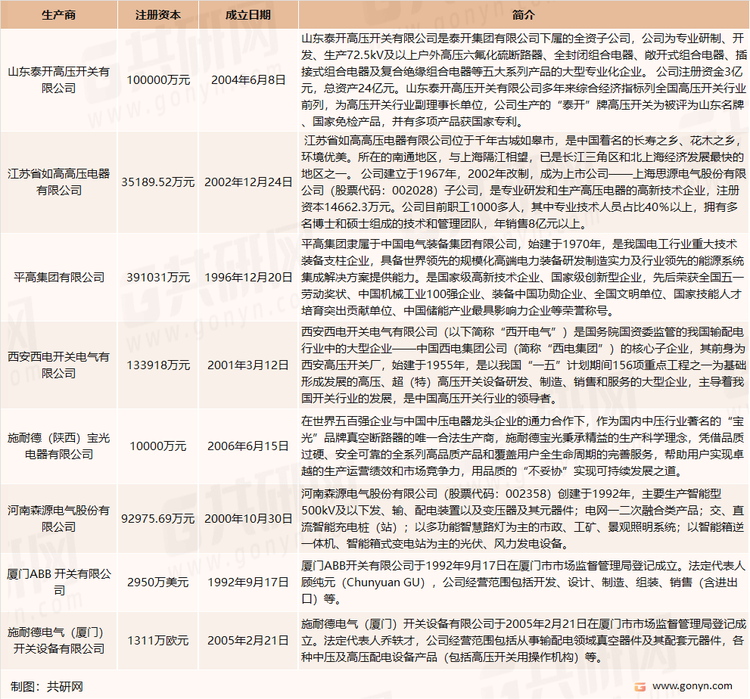Click the 成立日期 column header
Screen dimensions: 750x699
pyautogui.click(x=248, y=15)
